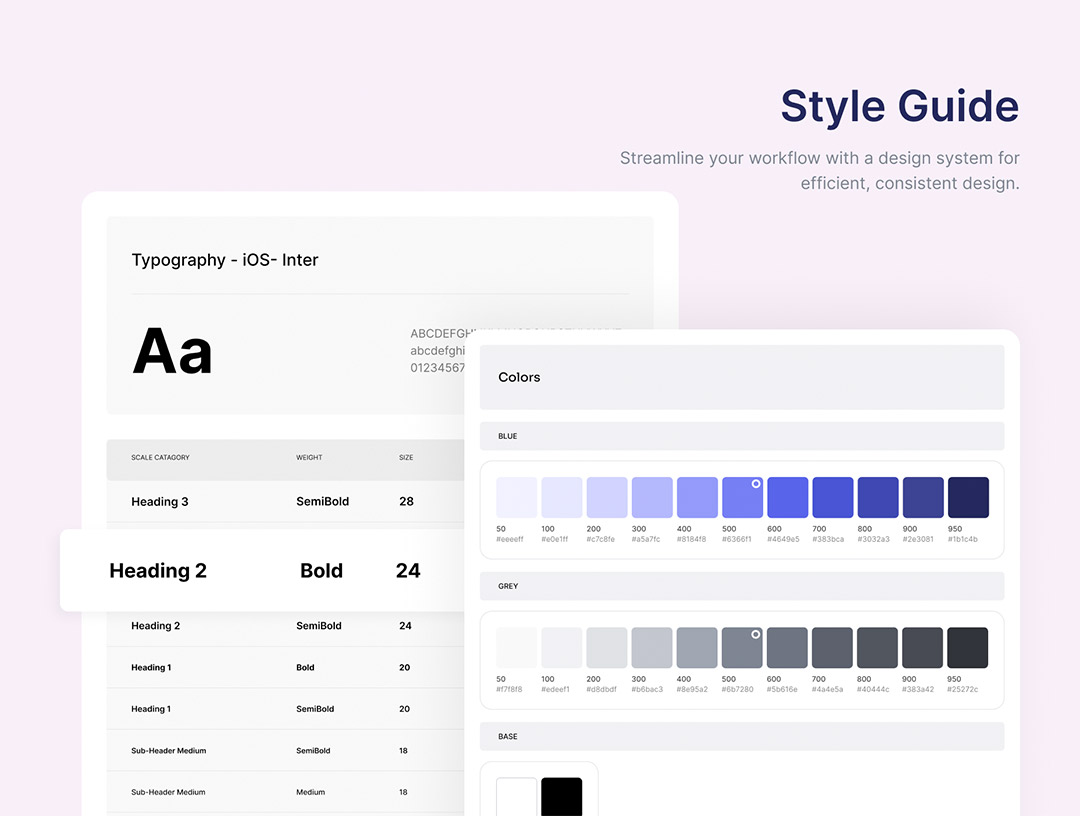
Task: Click the WEIGHT column header
Action: [309, 458]
